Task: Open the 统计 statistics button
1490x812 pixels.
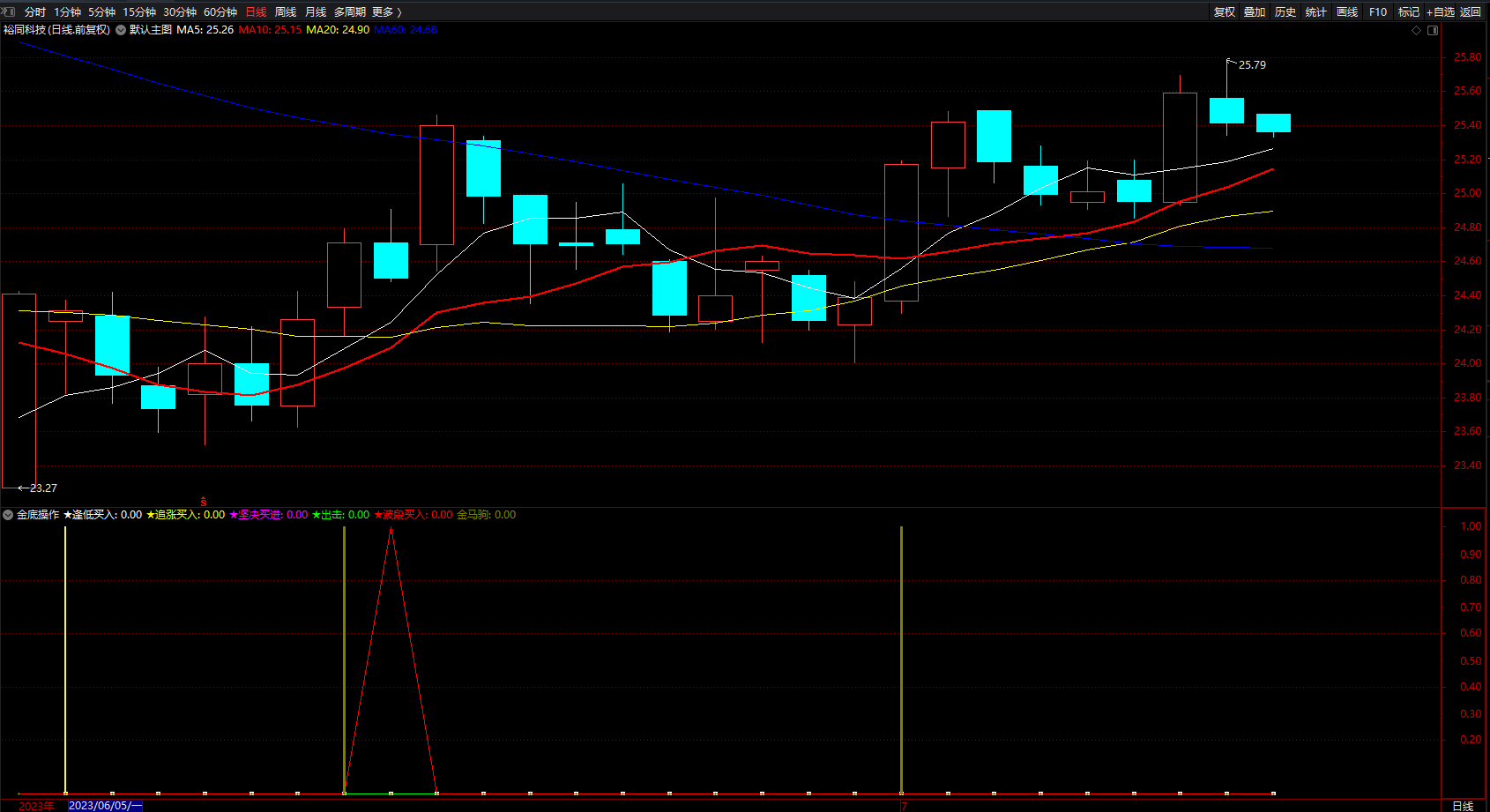Action: coord(1316,12)
